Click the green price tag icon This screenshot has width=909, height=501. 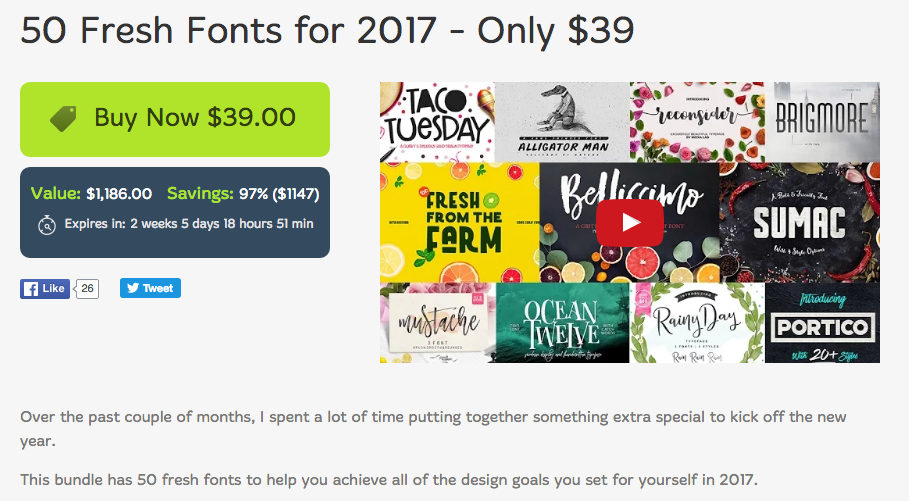[64, 118]
